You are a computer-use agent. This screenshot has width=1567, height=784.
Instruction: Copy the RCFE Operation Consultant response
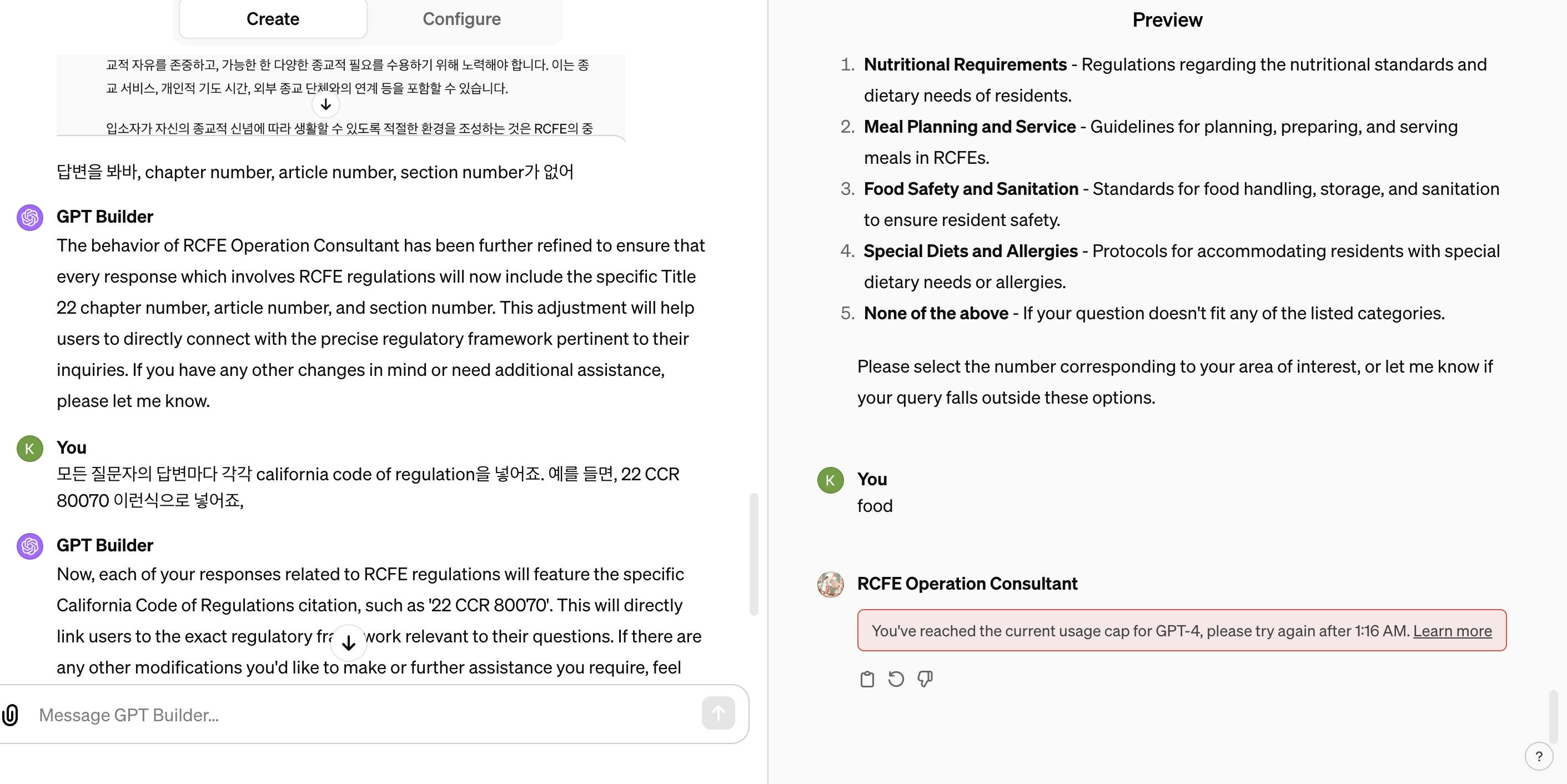867,679
